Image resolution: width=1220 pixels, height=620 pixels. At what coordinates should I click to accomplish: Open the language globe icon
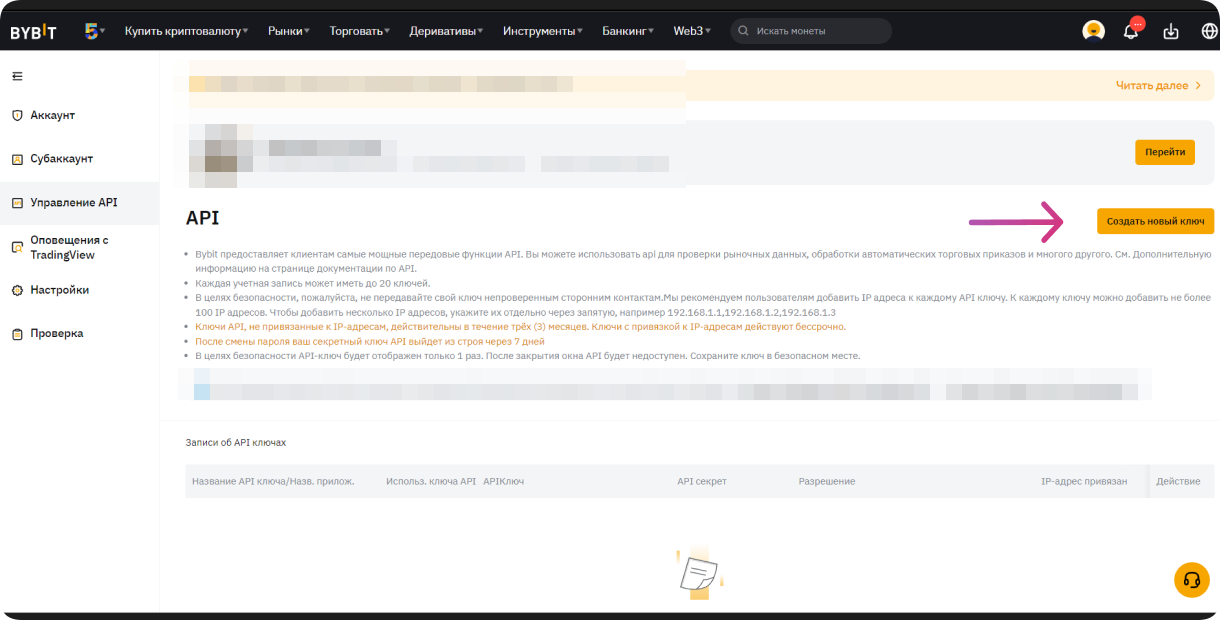pos(1209,31)
